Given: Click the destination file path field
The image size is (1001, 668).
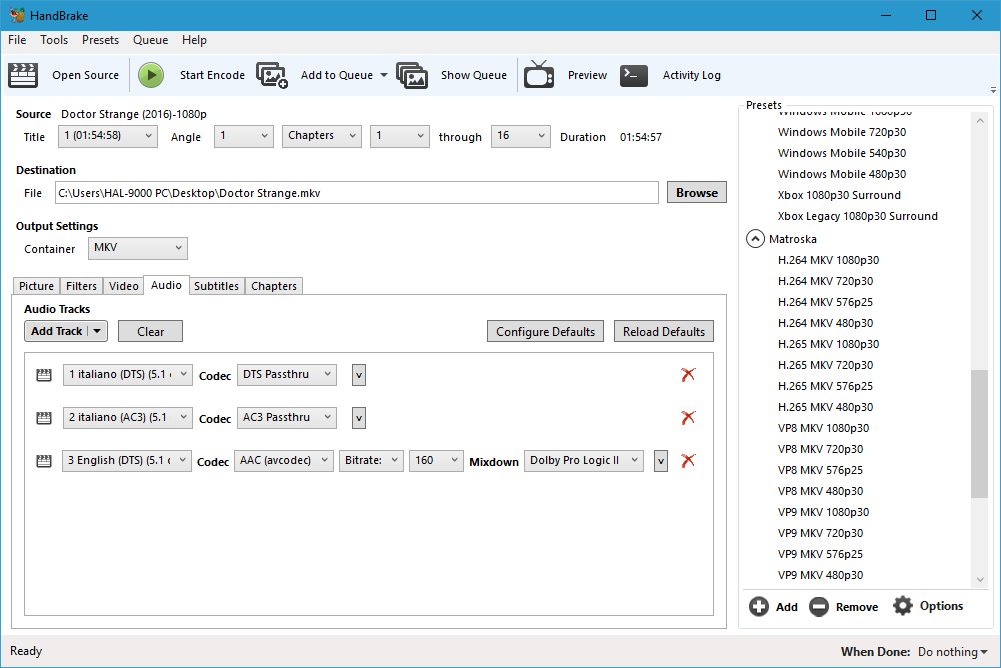Looking at the screenshot, I should 356,193.
